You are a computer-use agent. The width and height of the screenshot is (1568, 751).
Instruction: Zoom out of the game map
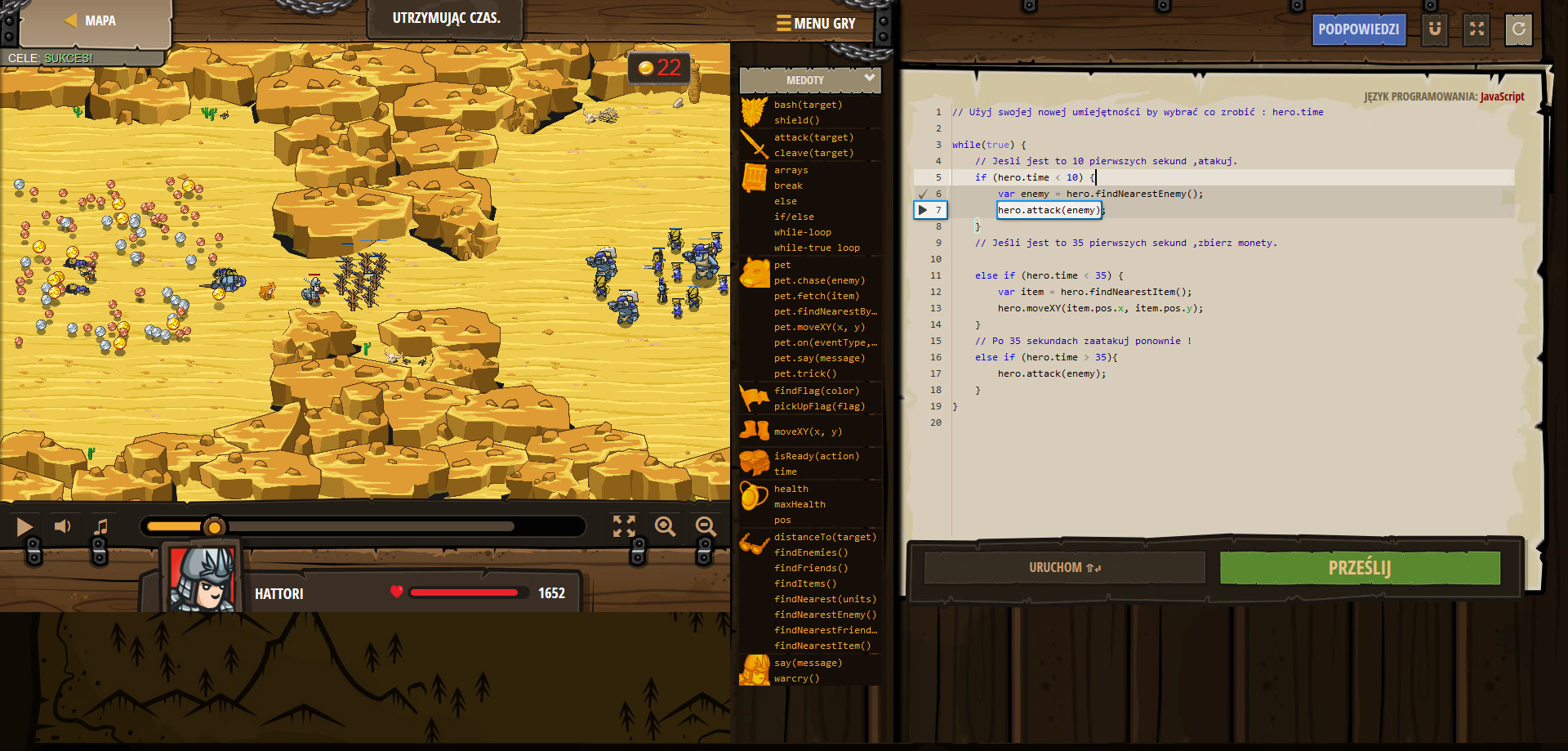[x=706, y=526]
